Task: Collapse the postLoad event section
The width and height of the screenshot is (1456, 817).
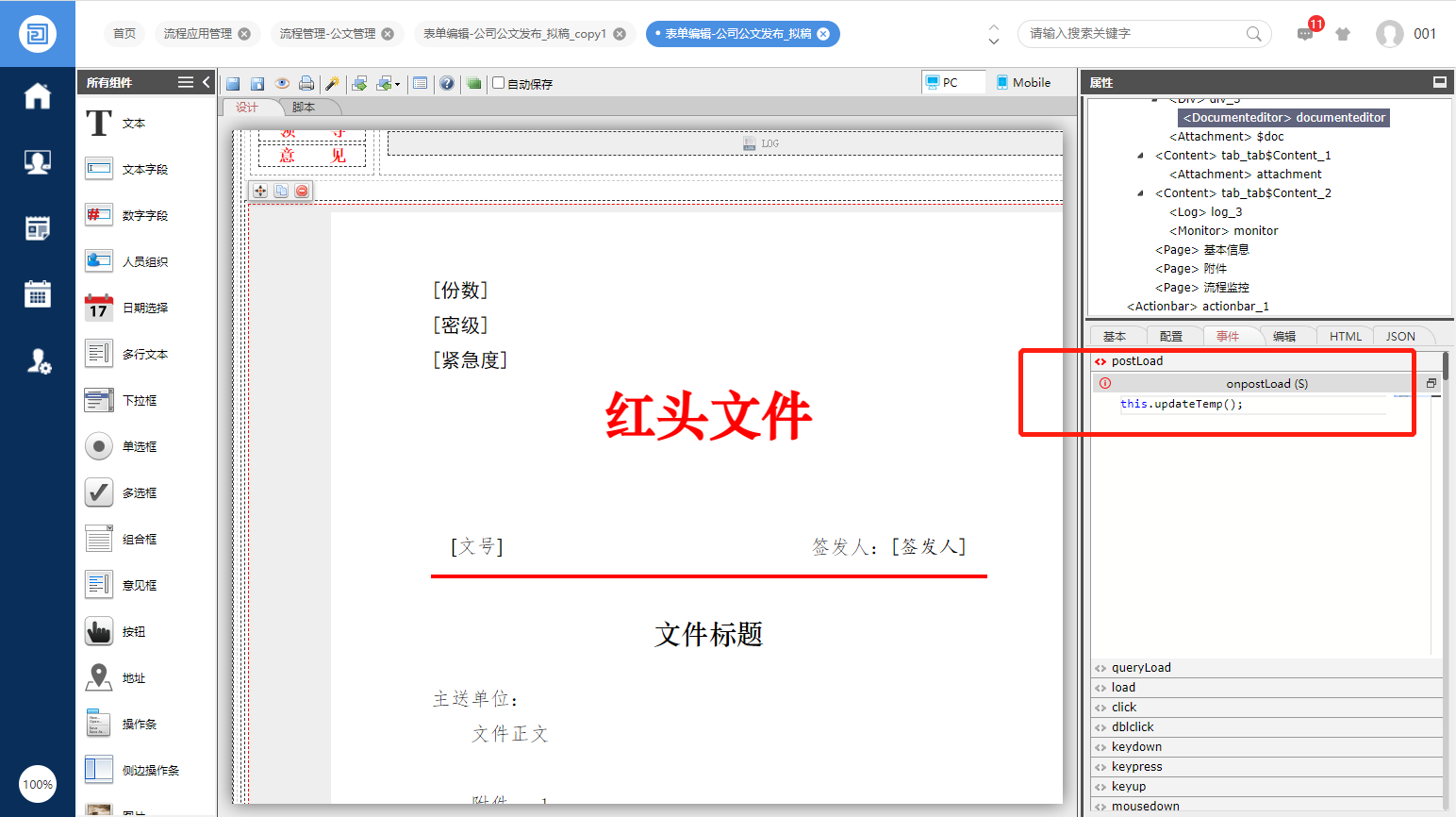Action: point(1266,360)
